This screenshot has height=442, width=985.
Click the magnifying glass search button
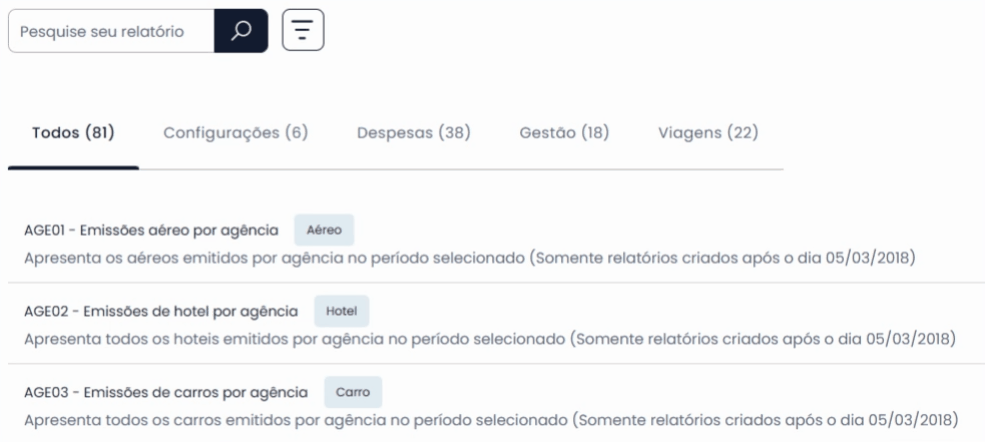pyautogui.click(x=241, y=31)
